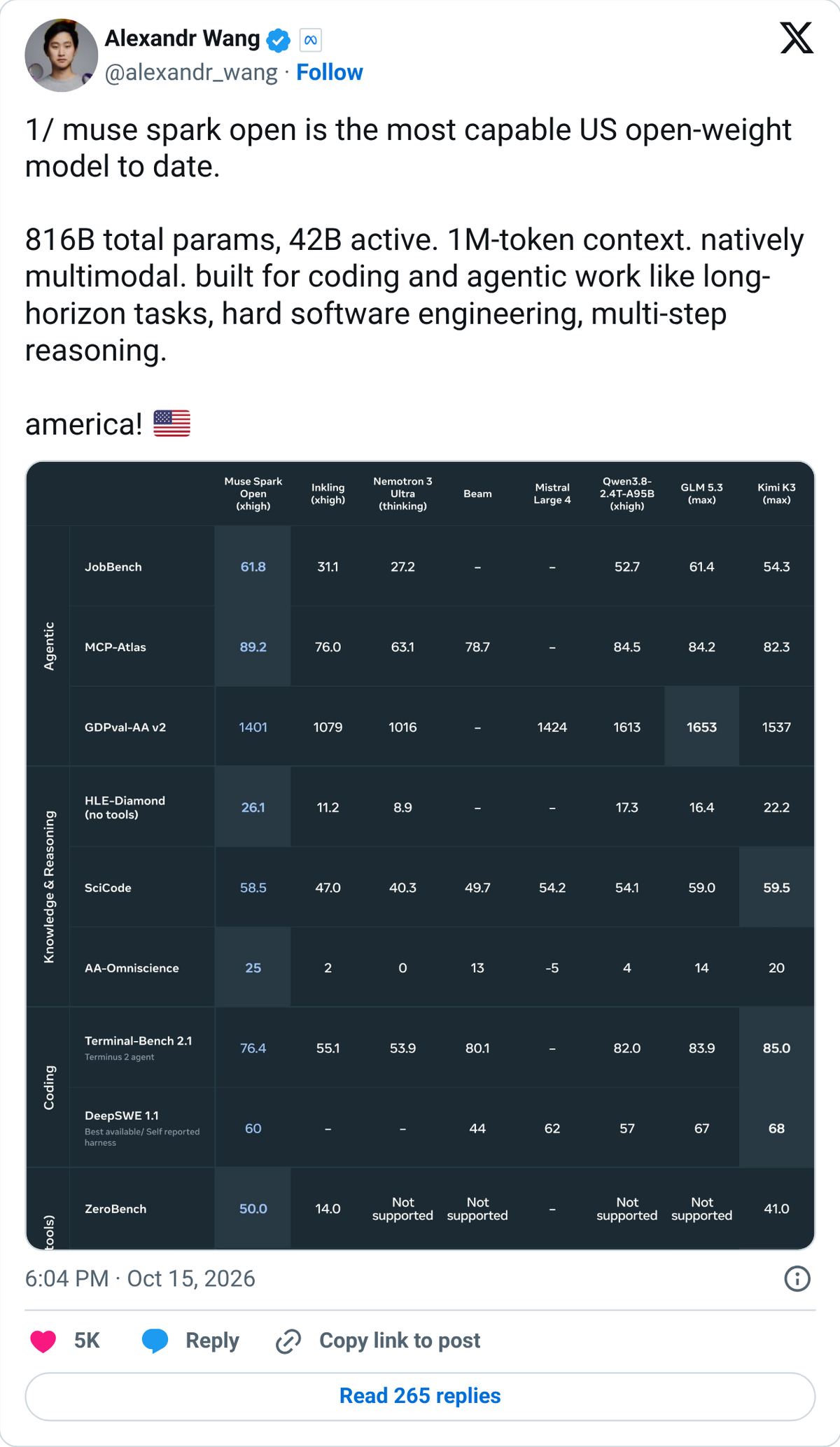Screen dimensions: 840x1447
Task: Click the Kimi K3 Terminal-Bench score 85.0
Action: 776,1048
